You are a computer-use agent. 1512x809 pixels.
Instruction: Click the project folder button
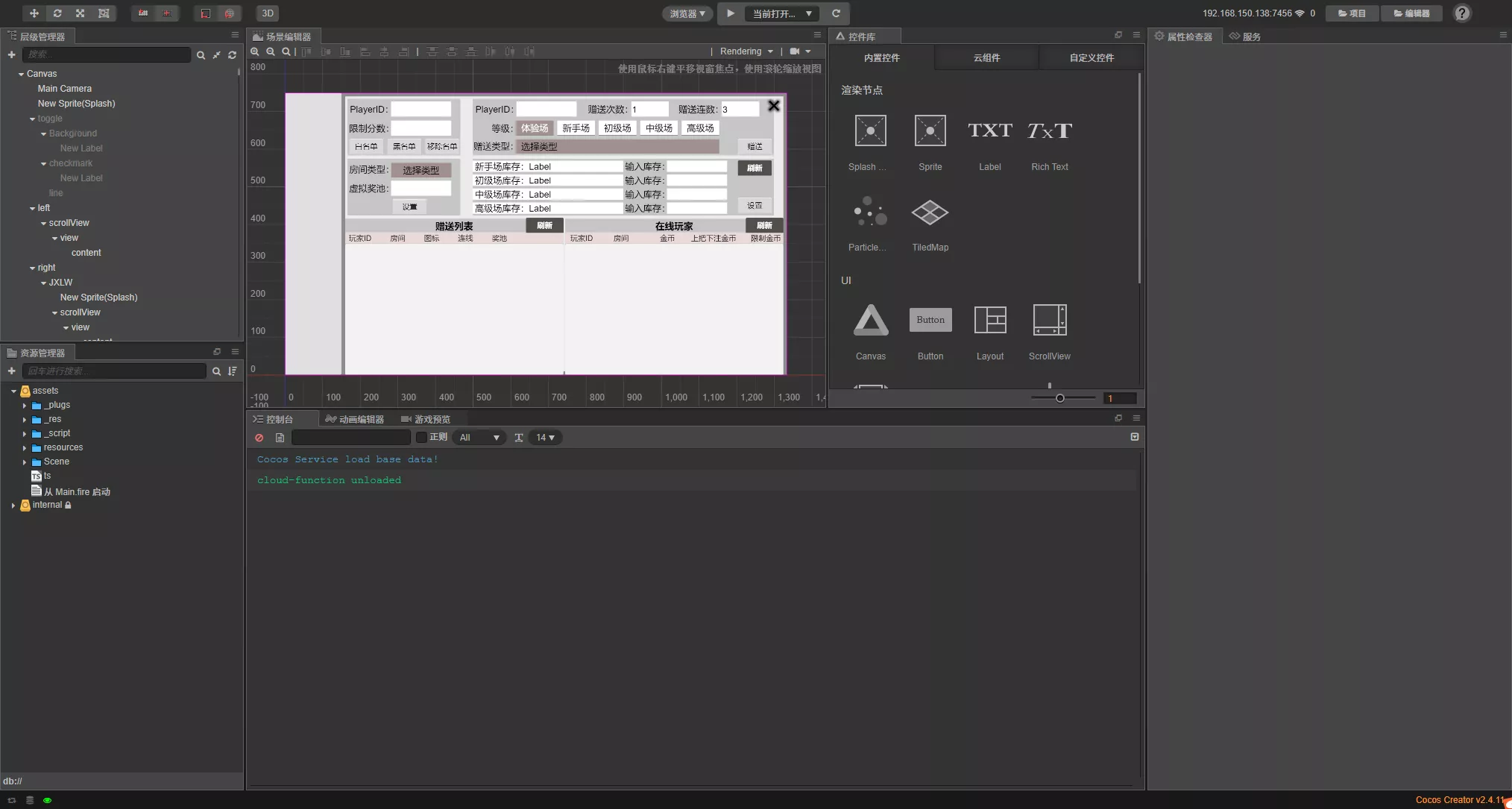pos(1351,13)
